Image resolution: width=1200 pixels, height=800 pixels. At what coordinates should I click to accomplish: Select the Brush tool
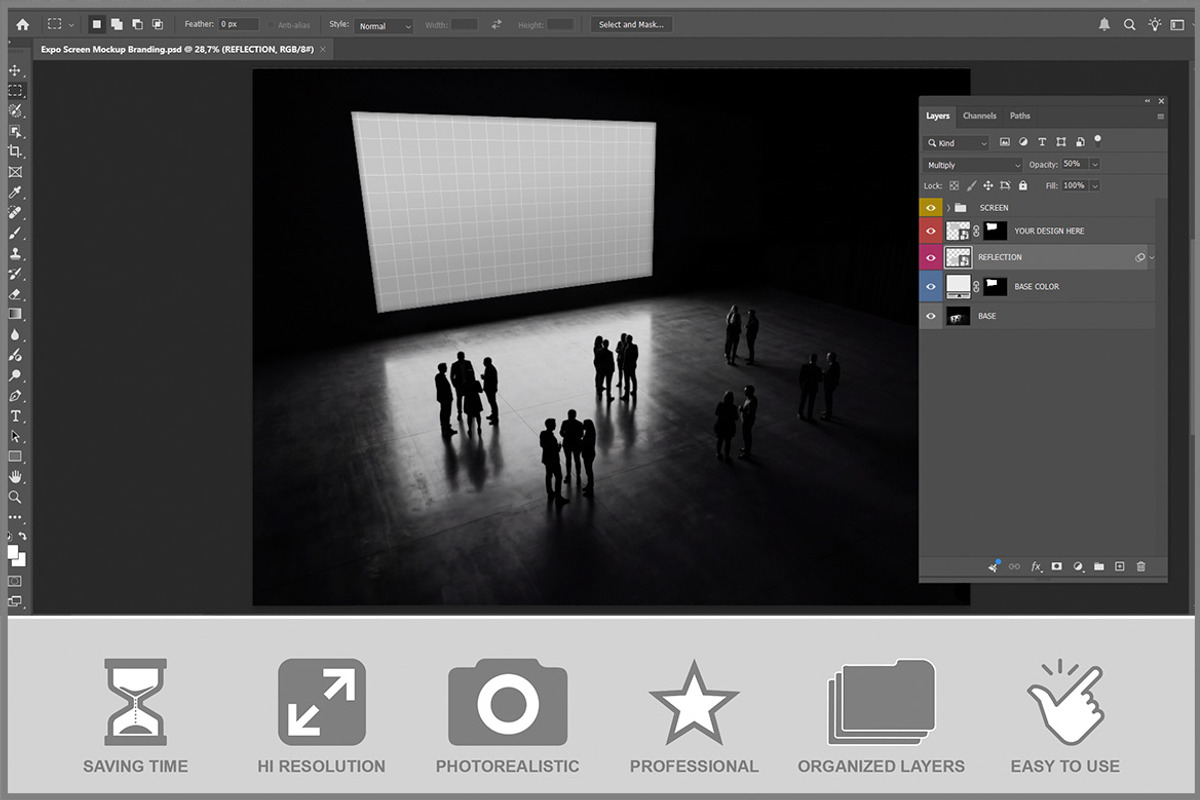tap(15, 233)
